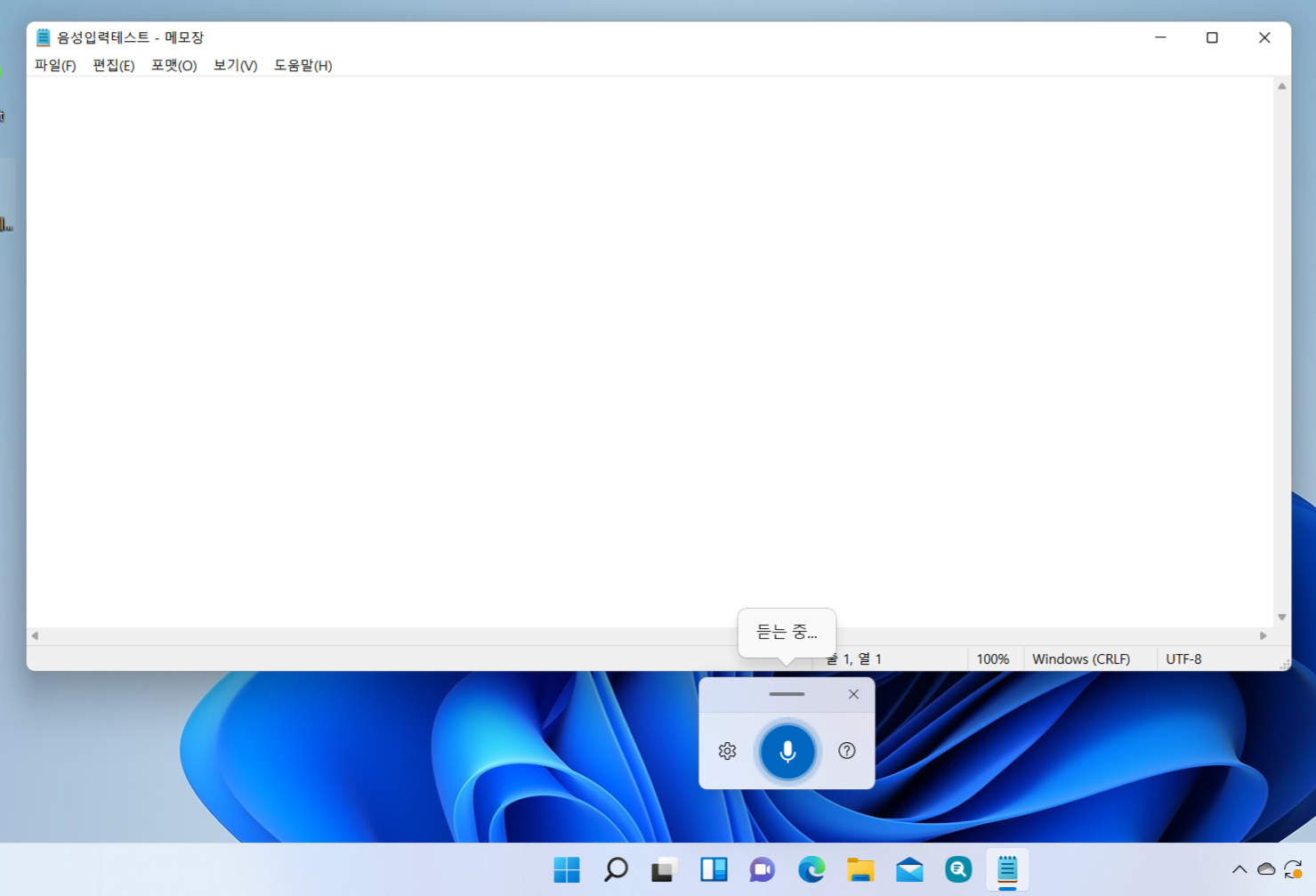Click the vertical scrollbar up arrow
The image size is (1316, 896).
pyautogui.click(x=1282, y=86)
